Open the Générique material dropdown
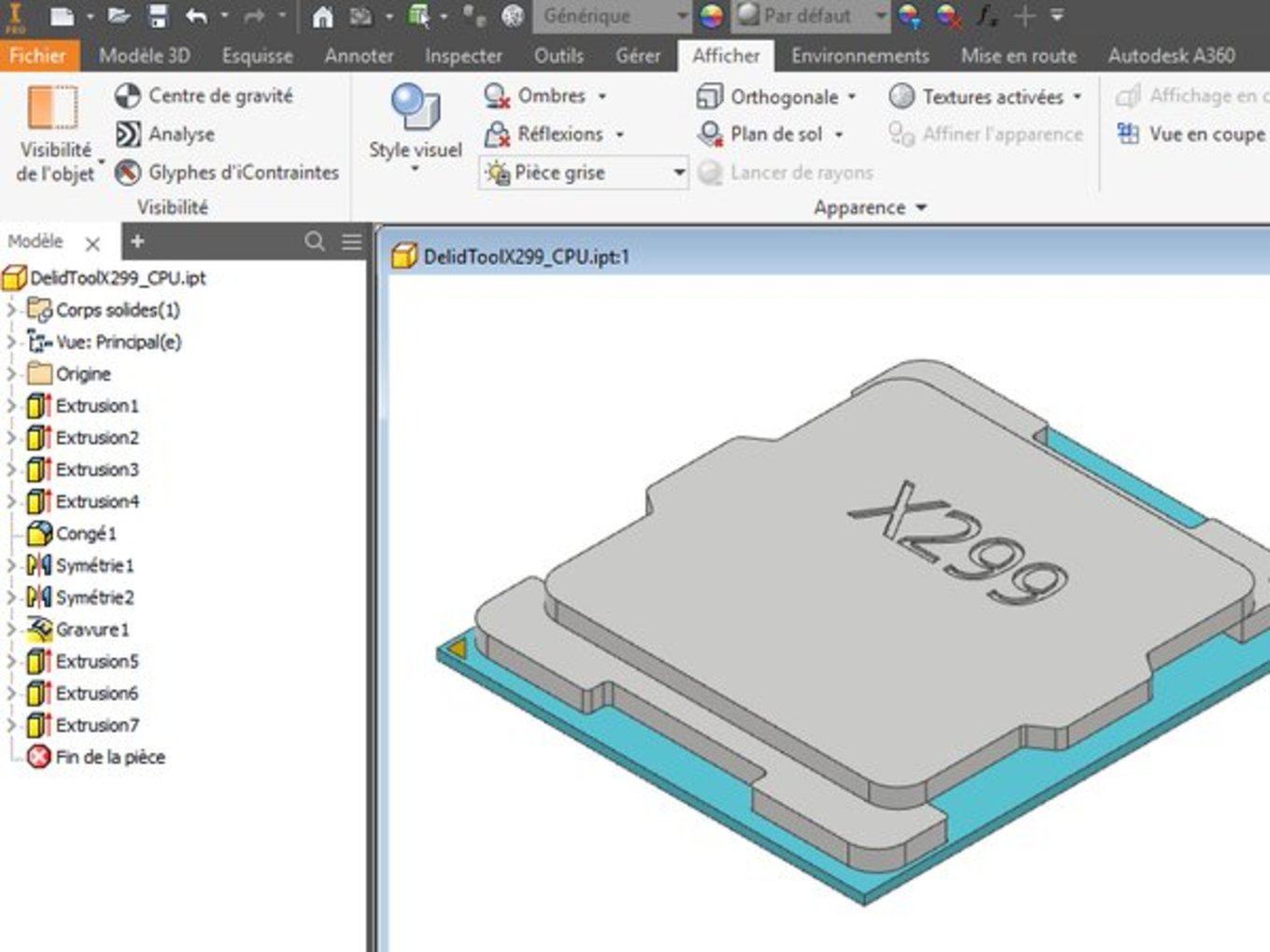The image size is (1270, 952). point(612,16)
